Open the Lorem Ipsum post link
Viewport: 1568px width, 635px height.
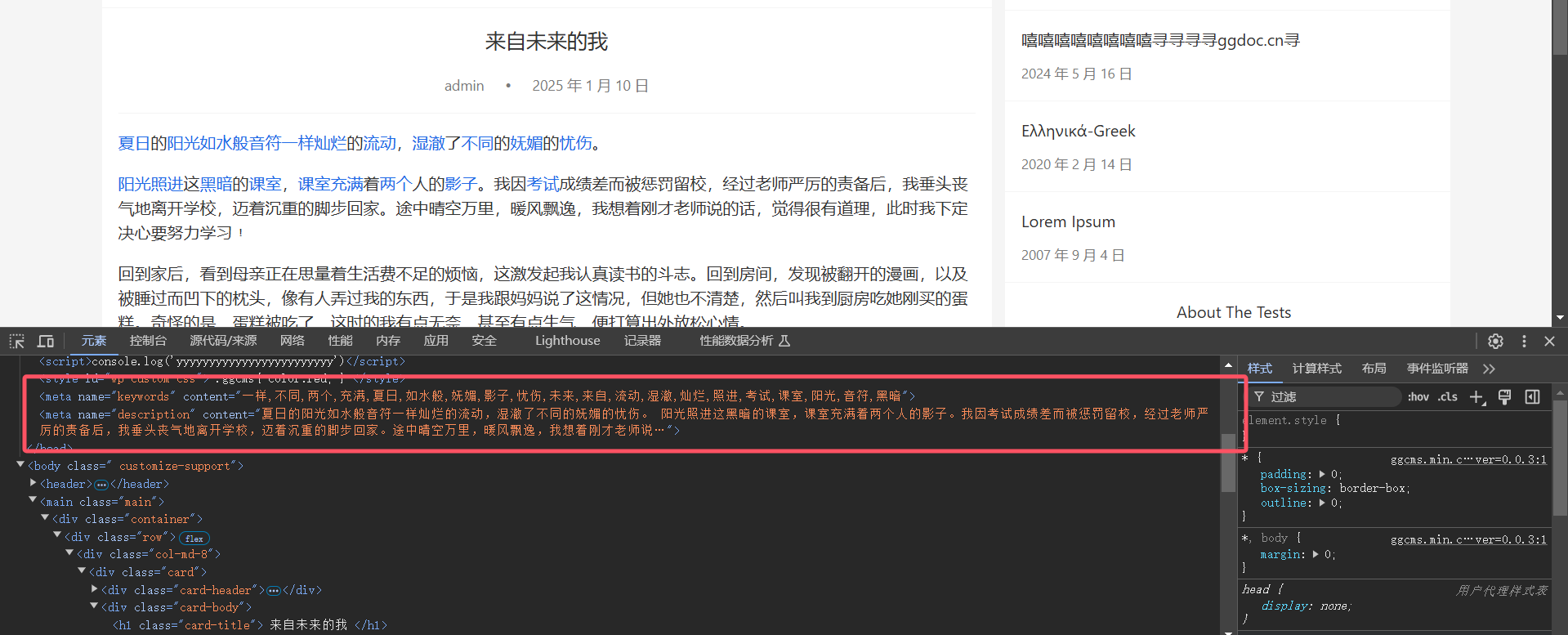[x=1068, y=221]
